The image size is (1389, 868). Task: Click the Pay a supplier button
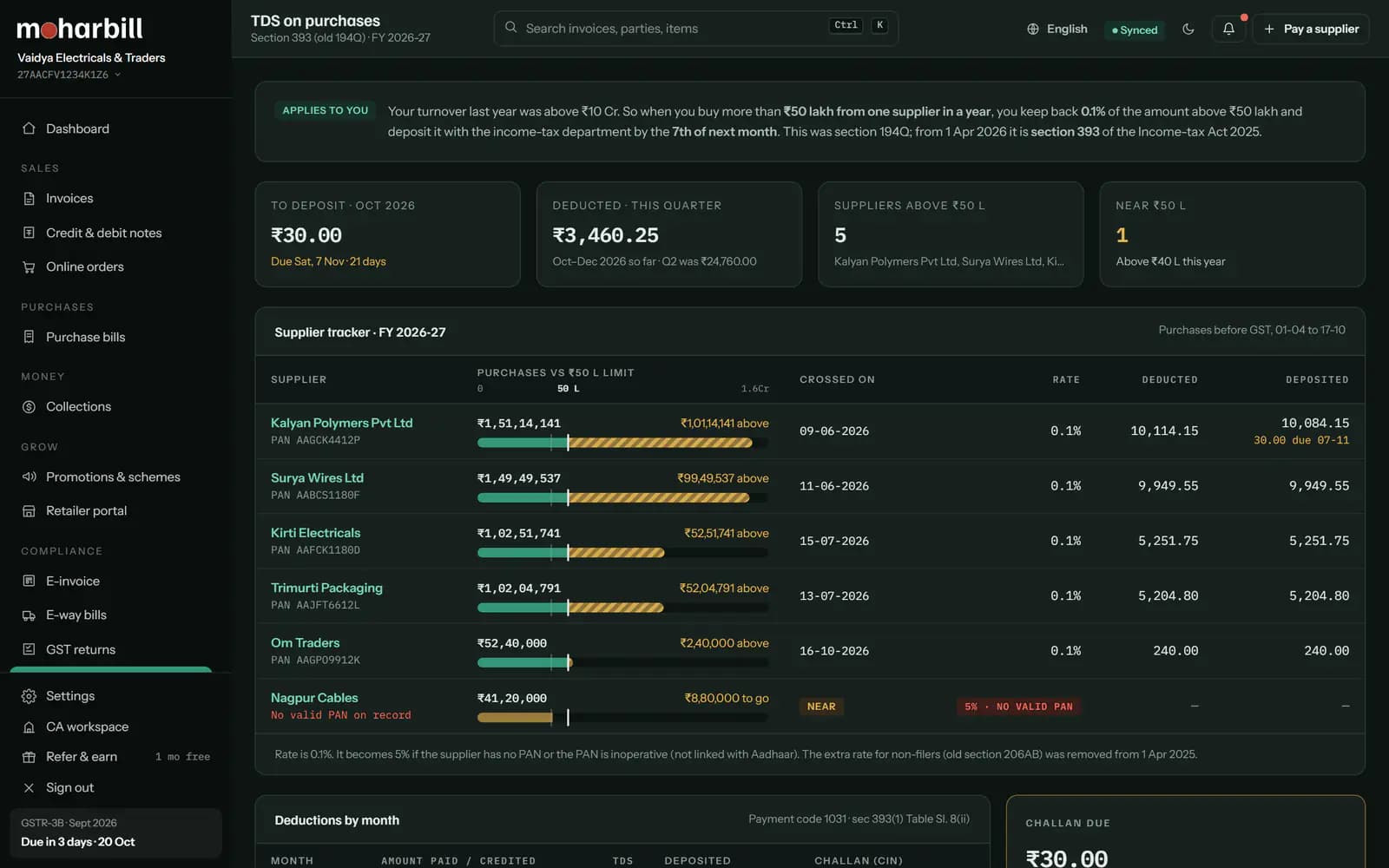click(x=1311, y=29)
